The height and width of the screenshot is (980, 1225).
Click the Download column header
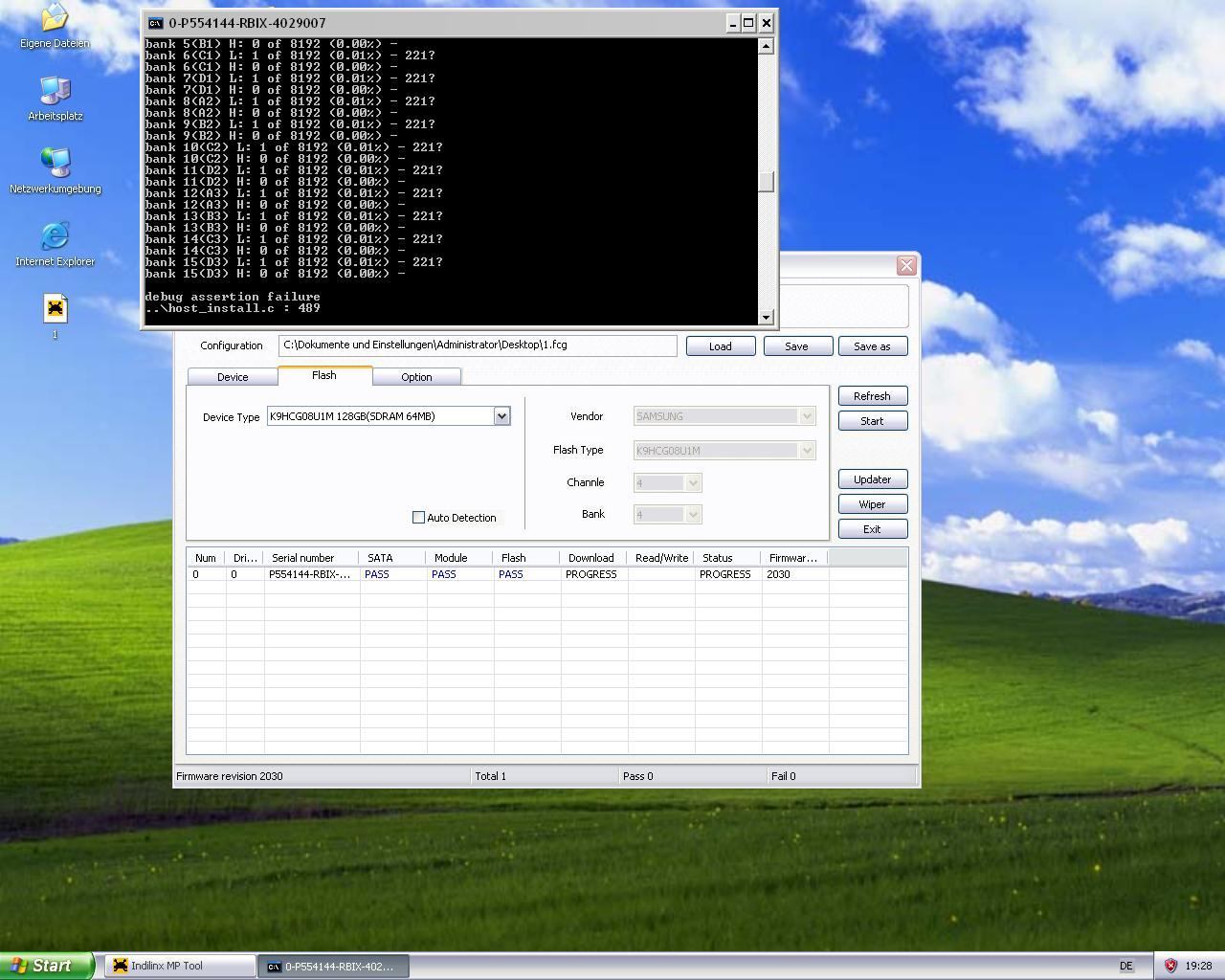point(594,558)
